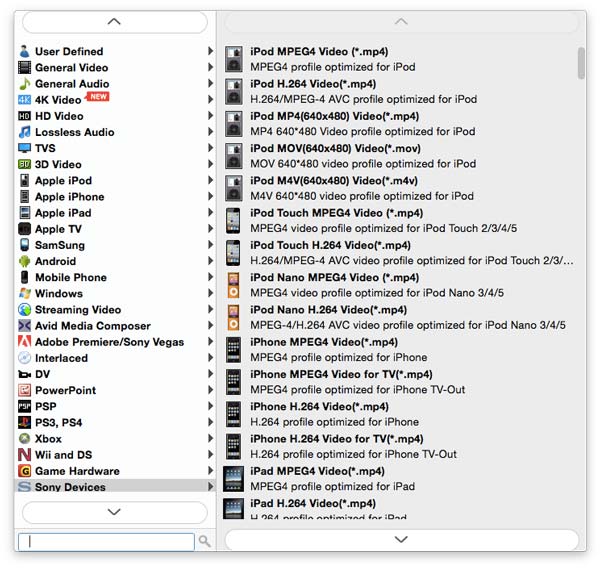Image resolution: width=600 pixels, height=568 pixels.
Task: Select iPod MPEG4 Video (*.mp4) format
Action: click(x=400, y=59)
